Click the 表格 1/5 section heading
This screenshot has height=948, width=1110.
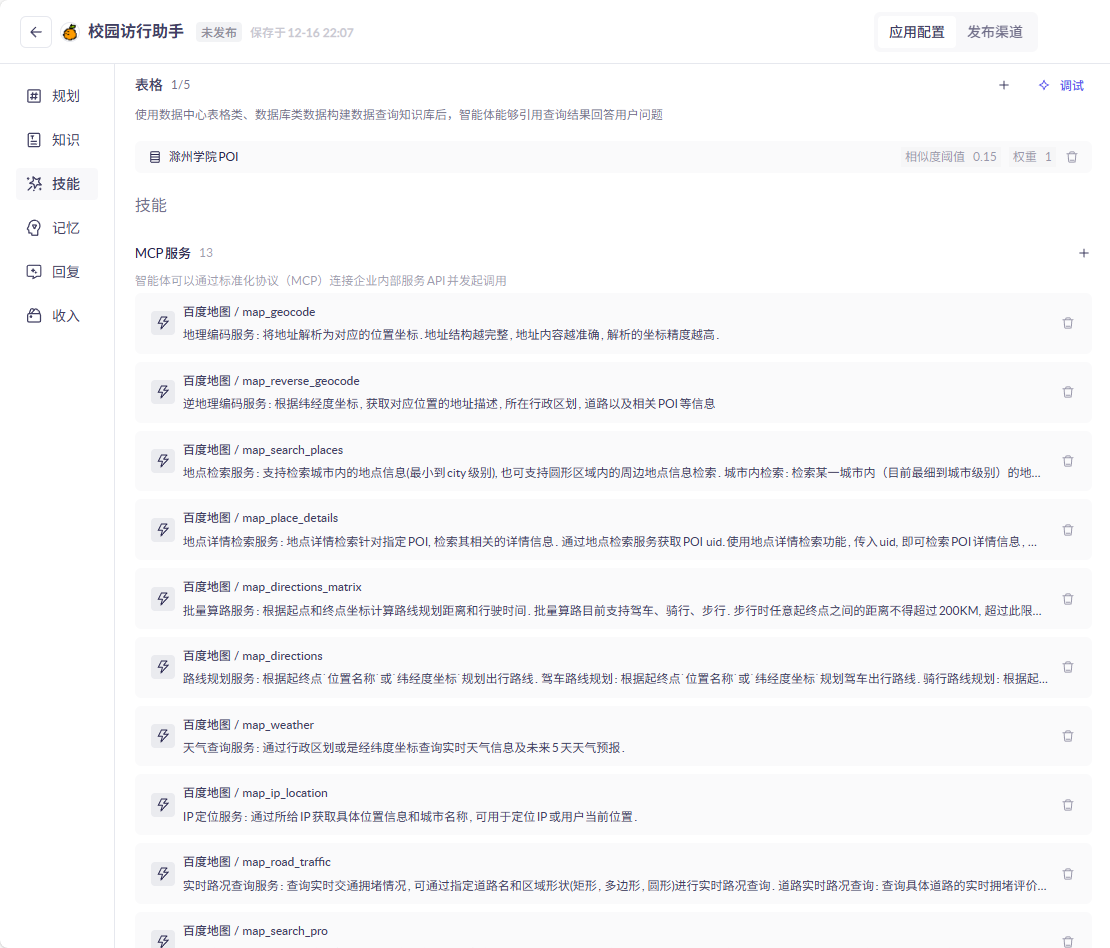pyautogui.click(x=163, y=85)
